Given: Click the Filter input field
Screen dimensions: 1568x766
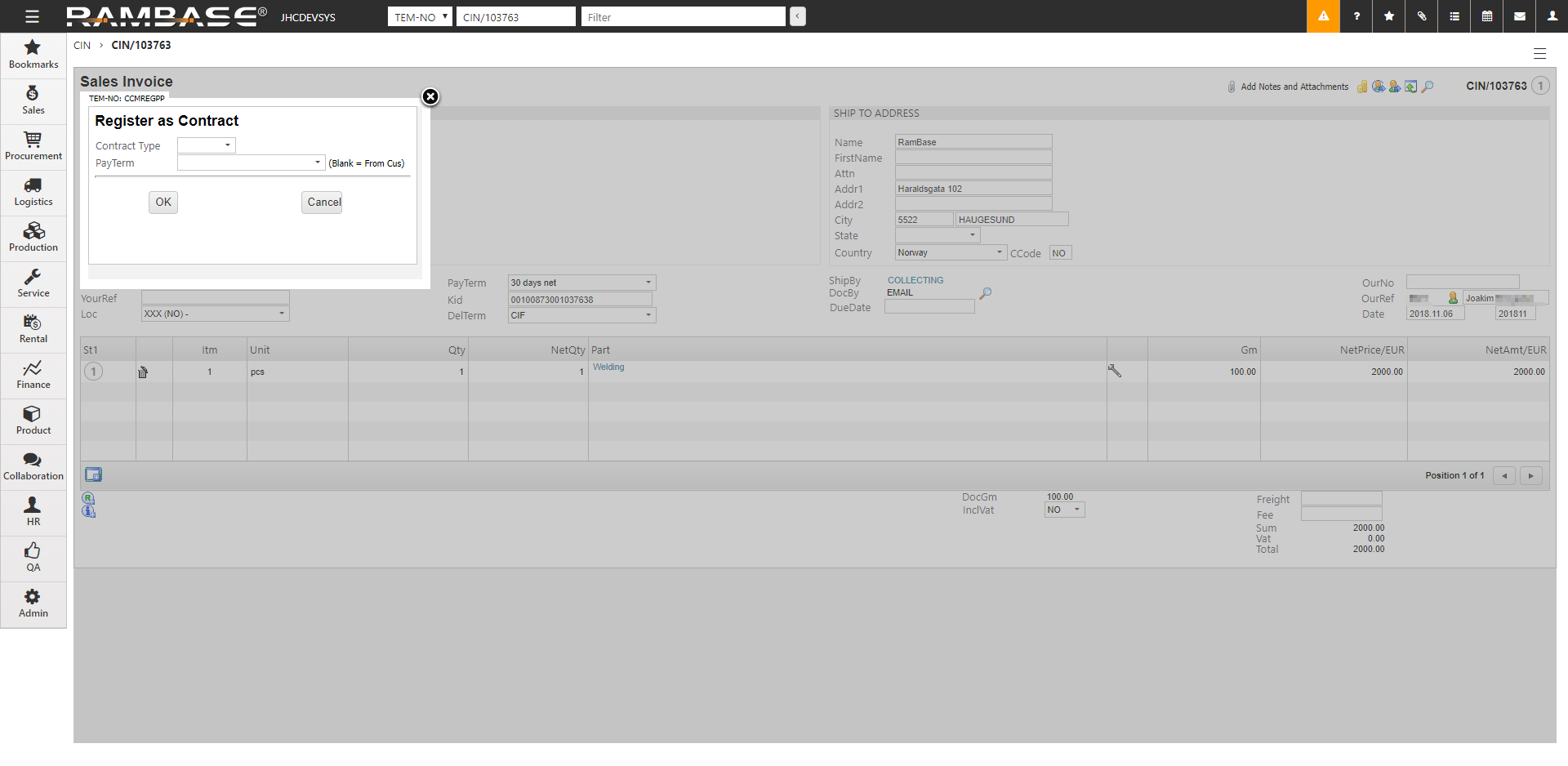Looking at the screenshot, I should pos(683,17).
